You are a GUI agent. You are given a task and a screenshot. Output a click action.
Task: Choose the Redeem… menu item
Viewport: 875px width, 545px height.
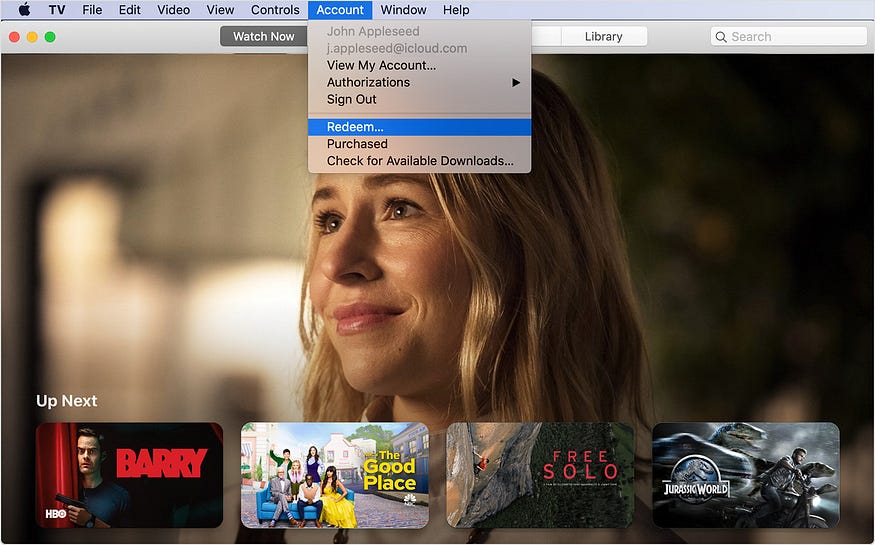coord(419,127)
